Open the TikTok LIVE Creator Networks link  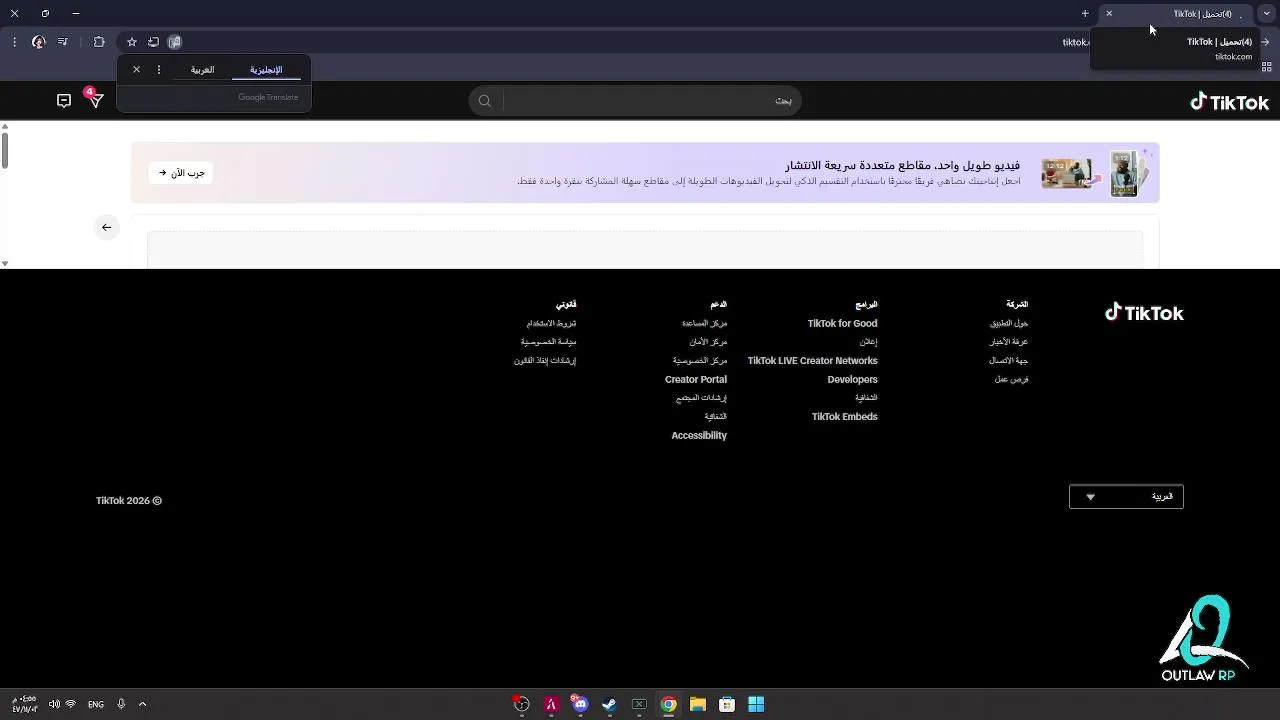(x=812, y=361)
